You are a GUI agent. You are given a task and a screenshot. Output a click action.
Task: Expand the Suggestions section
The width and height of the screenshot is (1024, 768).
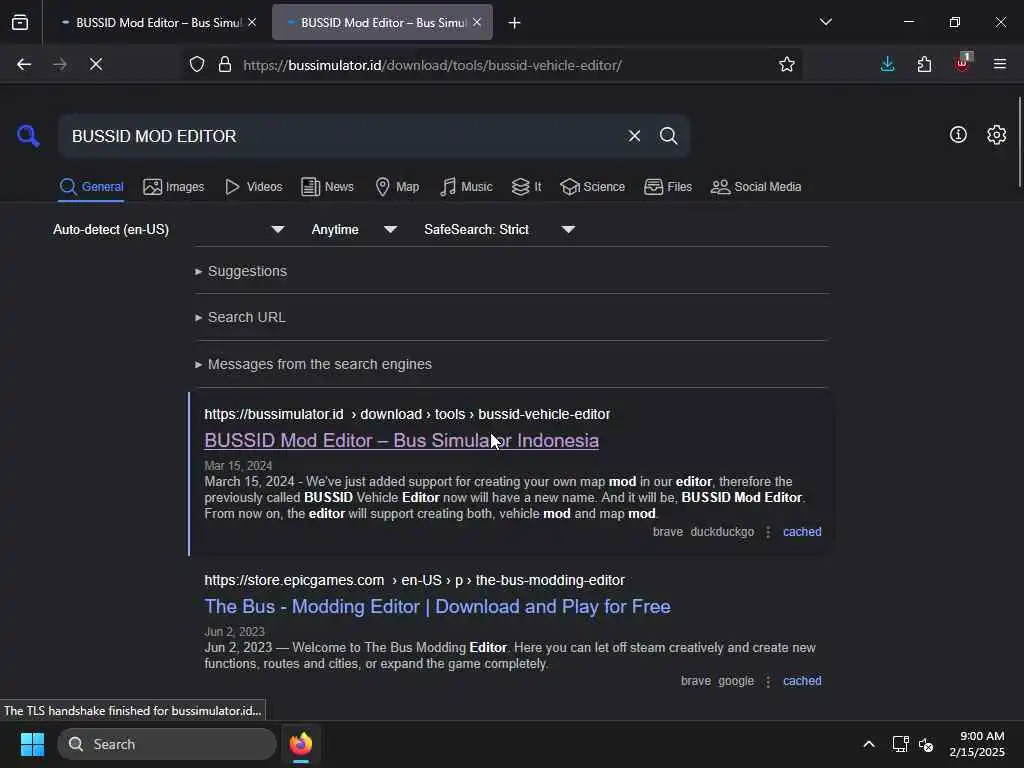[x=241, y=271]
